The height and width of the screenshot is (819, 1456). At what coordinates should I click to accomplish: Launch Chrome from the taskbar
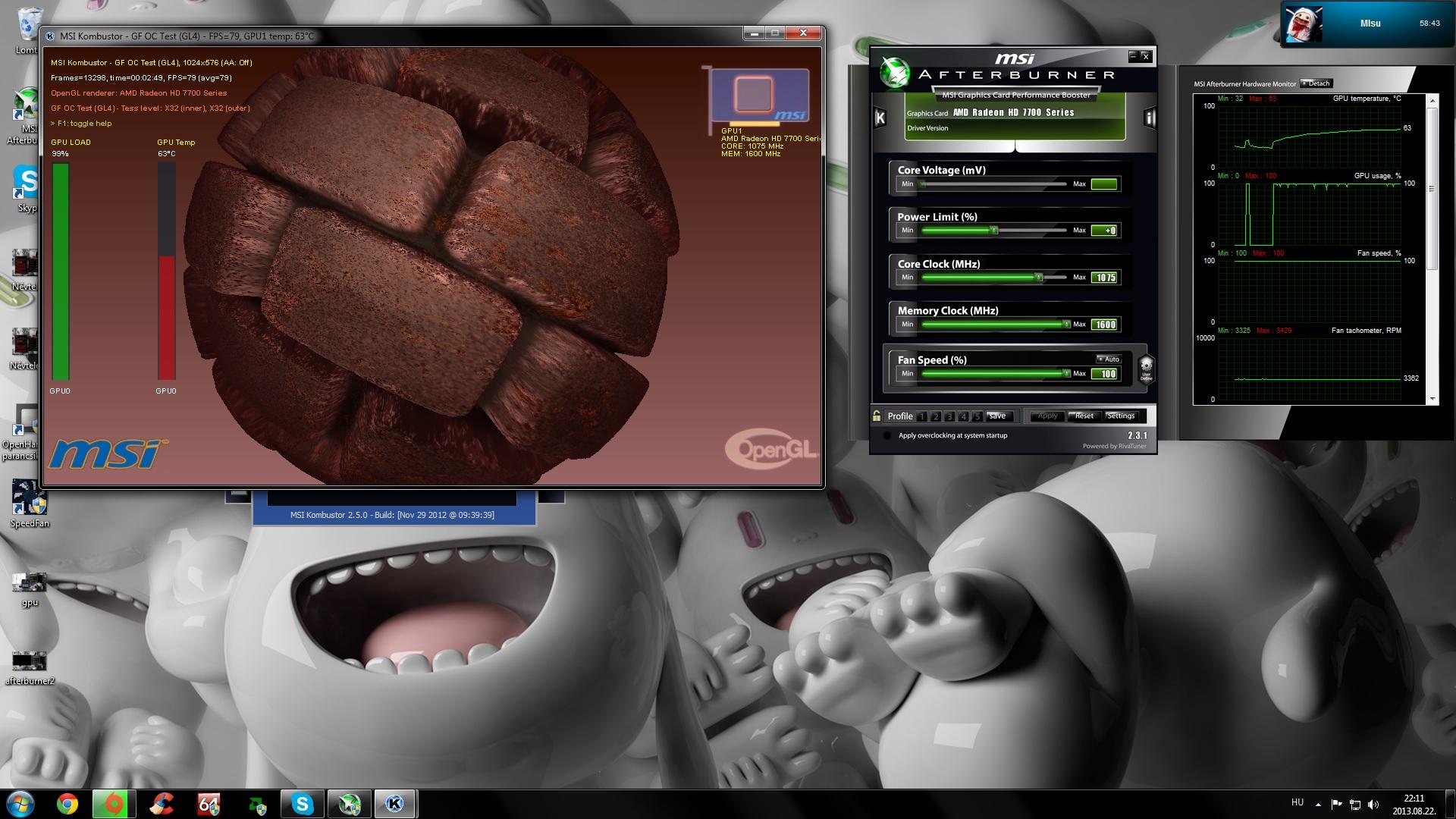coord(67,804)
